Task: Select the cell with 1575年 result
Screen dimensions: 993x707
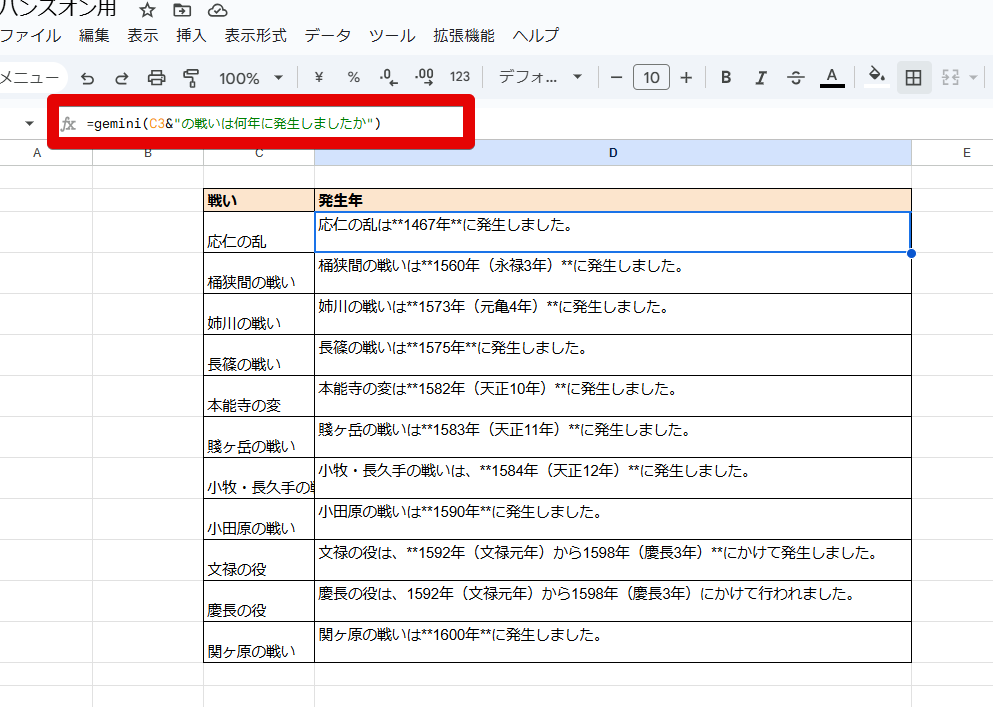Action: pos(613,355)
